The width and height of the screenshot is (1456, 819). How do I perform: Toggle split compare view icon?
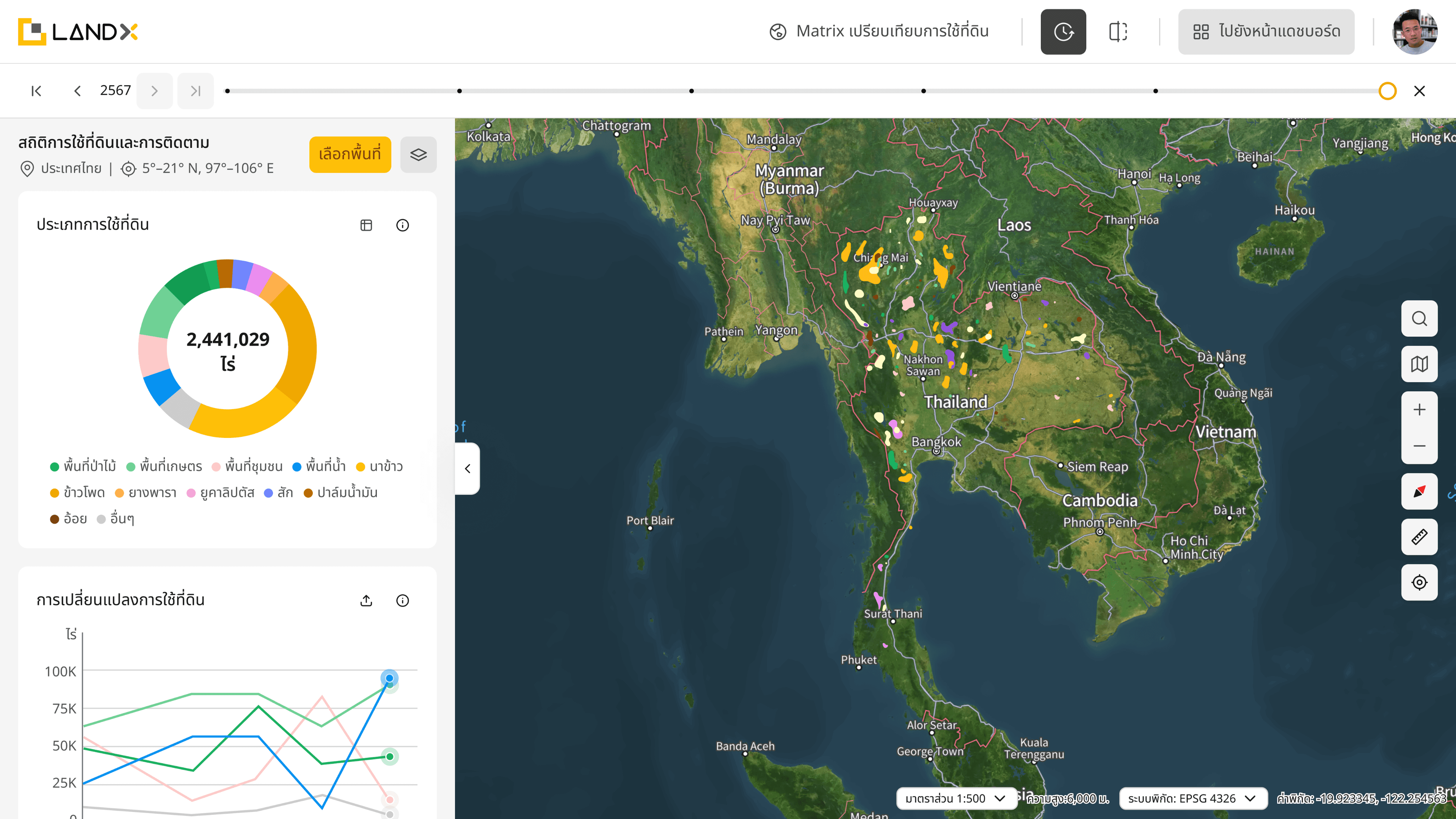(1117, 31)
